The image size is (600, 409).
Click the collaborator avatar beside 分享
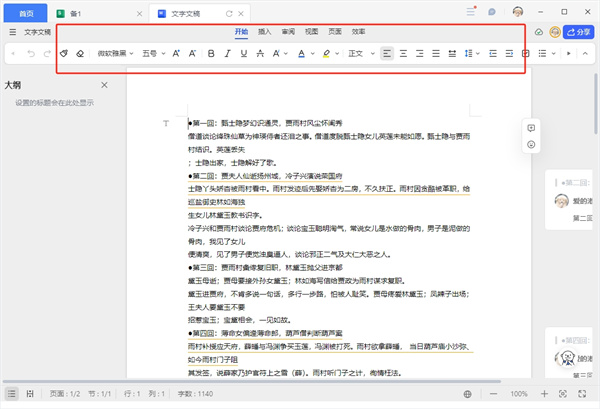pos(555,32)
